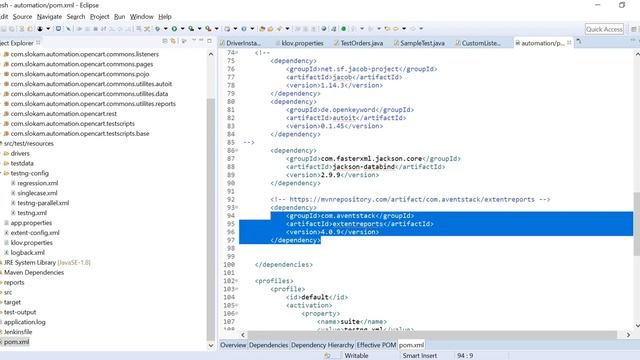Open Project Explorer View Menu triangle
Screen dimensions: 640x360
click(194, 40)
